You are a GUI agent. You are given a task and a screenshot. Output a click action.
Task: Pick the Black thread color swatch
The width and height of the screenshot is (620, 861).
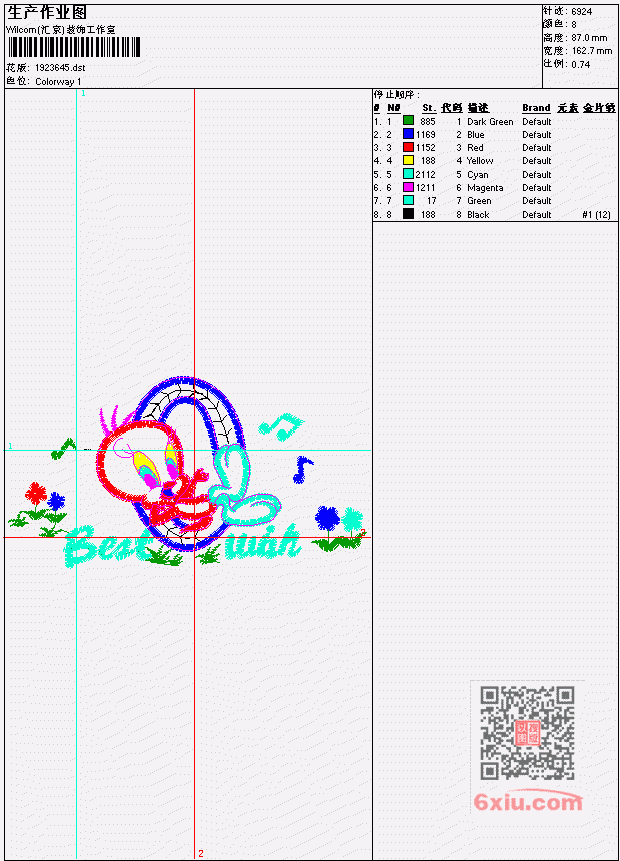point(408,214)
